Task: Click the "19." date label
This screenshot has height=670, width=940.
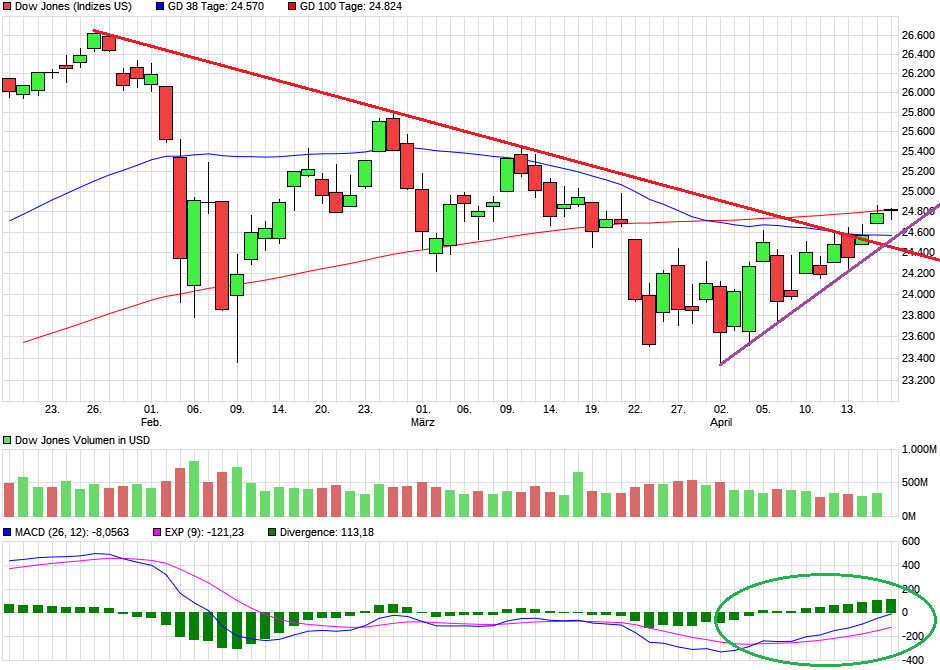Action: pos(592,409)
